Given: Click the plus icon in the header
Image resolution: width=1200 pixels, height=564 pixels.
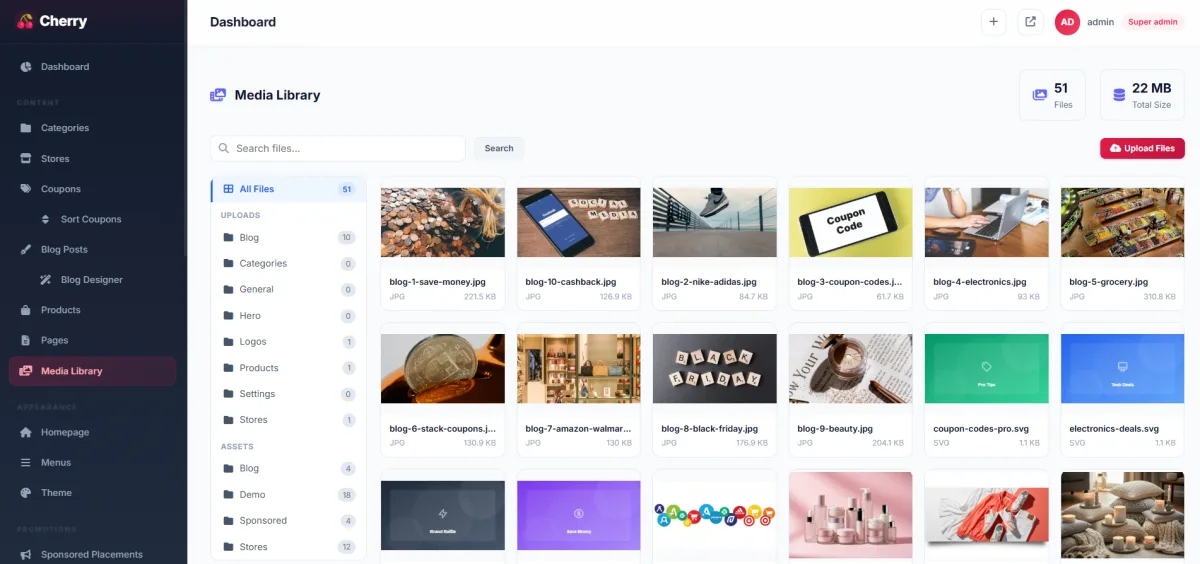Looking at the screenshot, I should [993, 22].
